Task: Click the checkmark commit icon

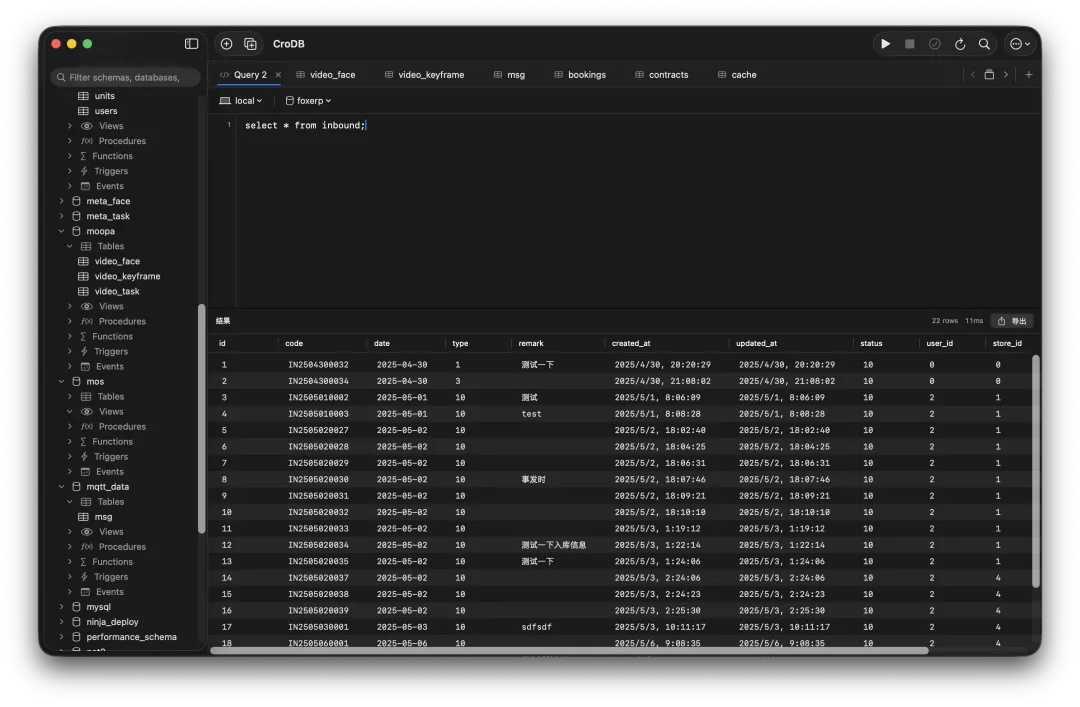Action: pyautogui.click(x=935, y=43)
